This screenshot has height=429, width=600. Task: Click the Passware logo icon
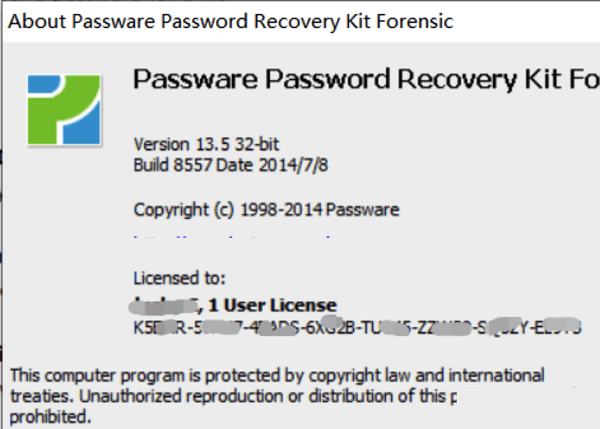tap(64, 110)
